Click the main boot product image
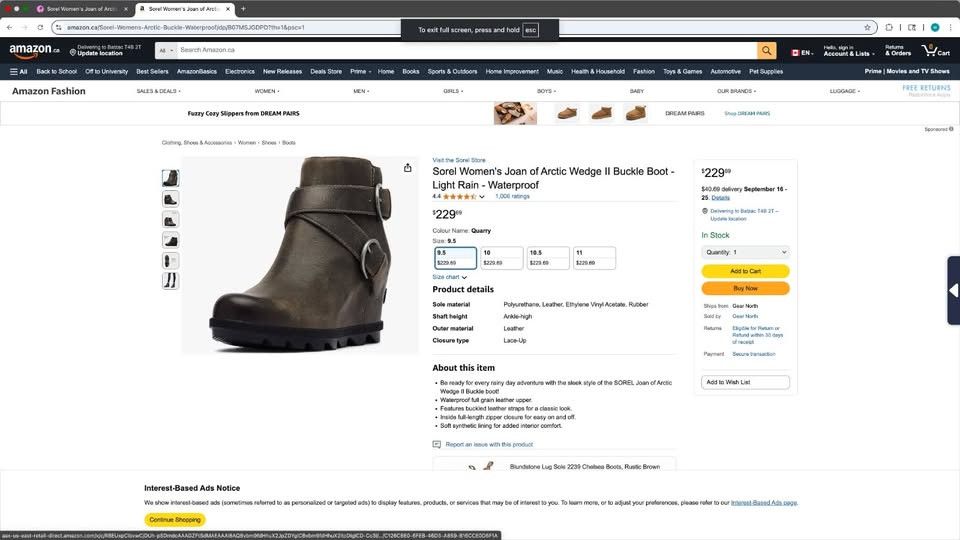This screenshot has height=540, width=960. coord(300,255)
